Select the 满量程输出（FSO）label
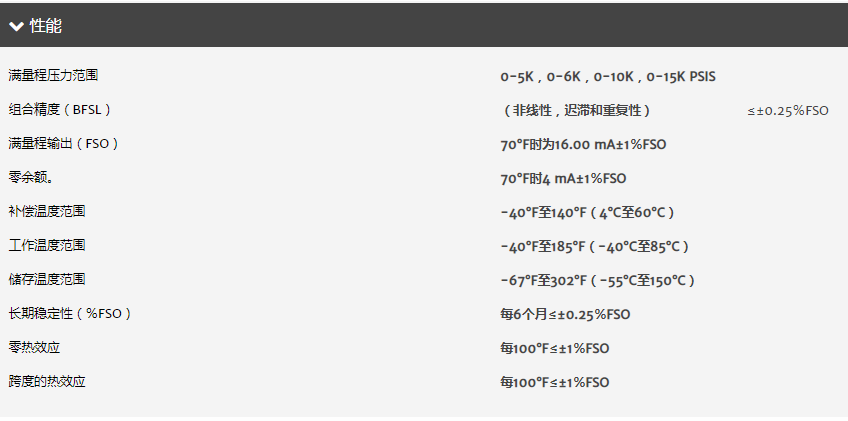 coord(63,144)
